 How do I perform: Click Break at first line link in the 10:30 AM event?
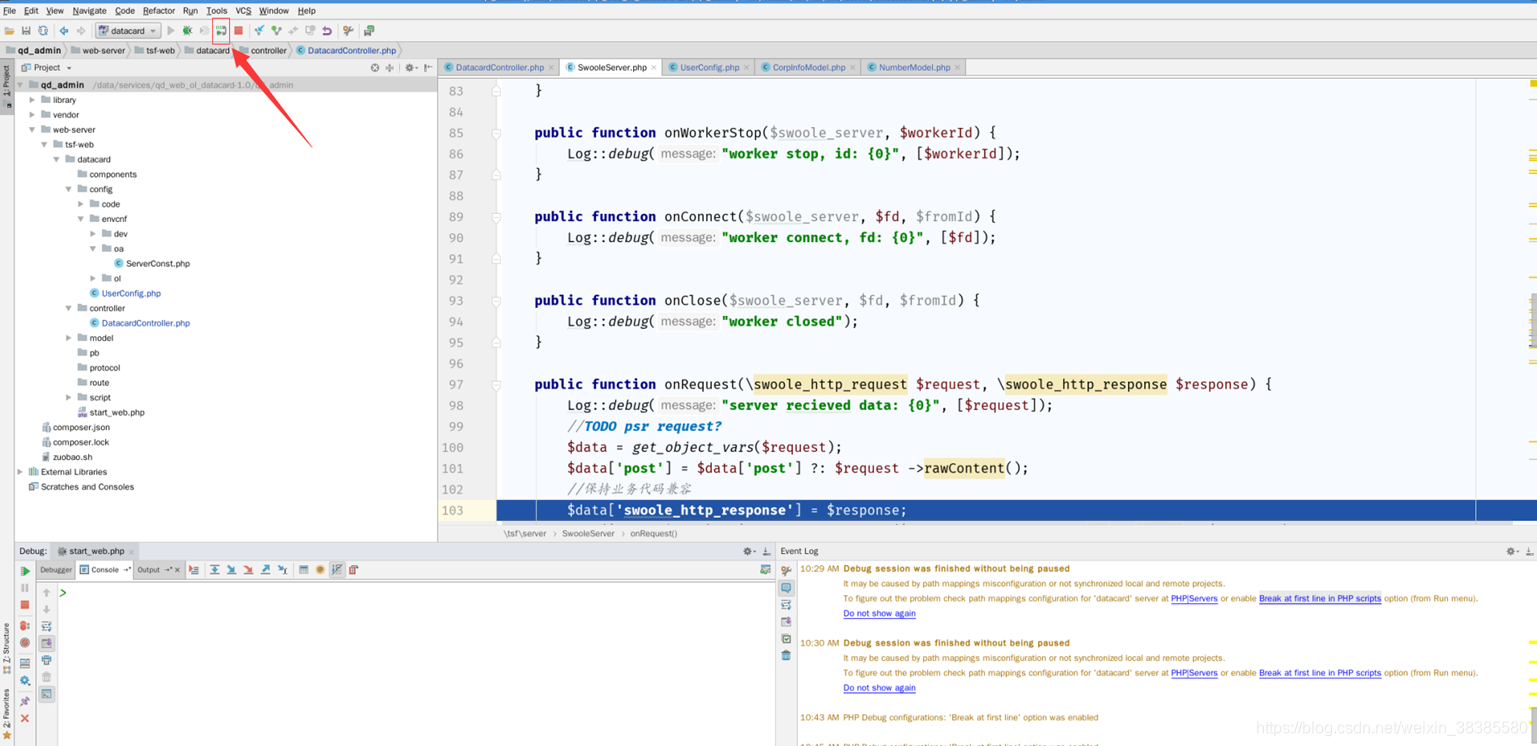(1320, 673)
